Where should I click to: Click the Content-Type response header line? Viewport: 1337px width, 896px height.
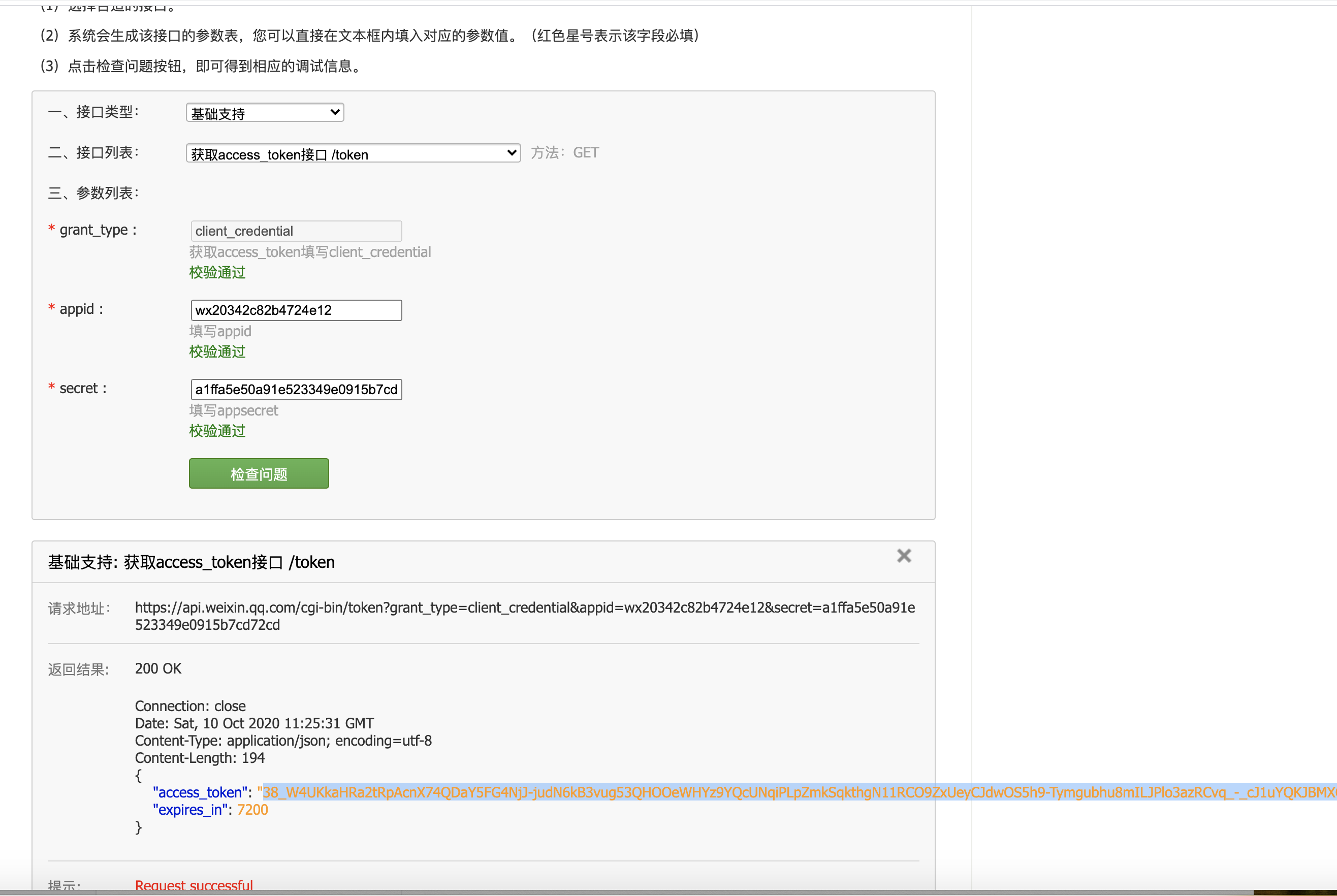(283, 741)
